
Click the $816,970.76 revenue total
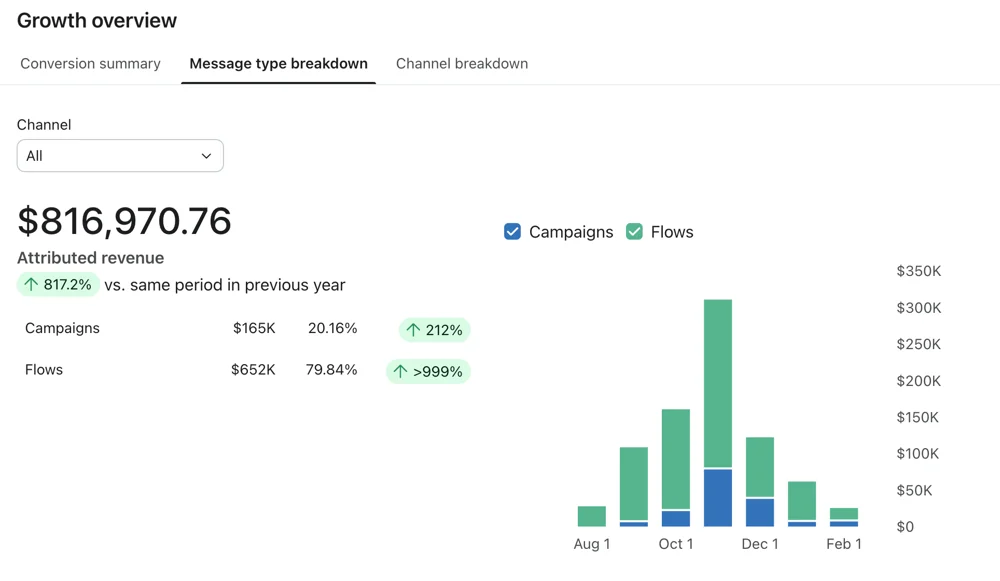point(124,221)
